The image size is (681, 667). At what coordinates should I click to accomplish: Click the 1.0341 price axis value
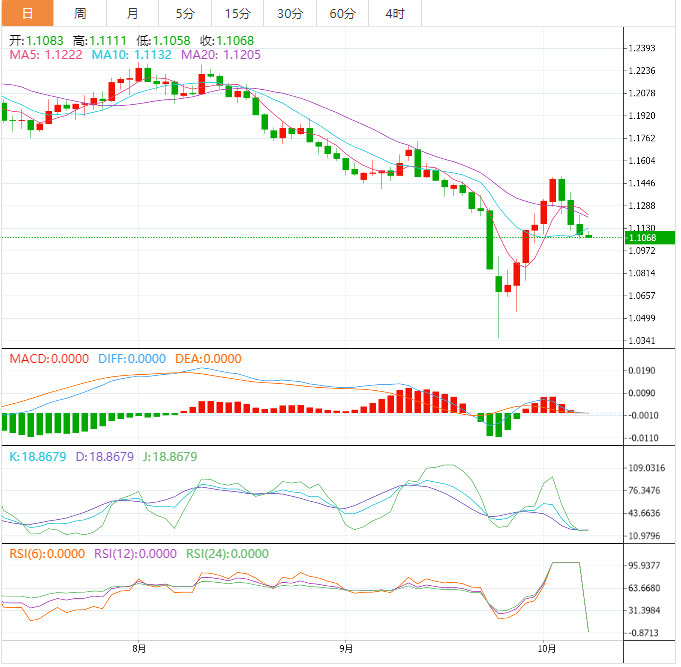pyautogui.click(x=642, y=341)
